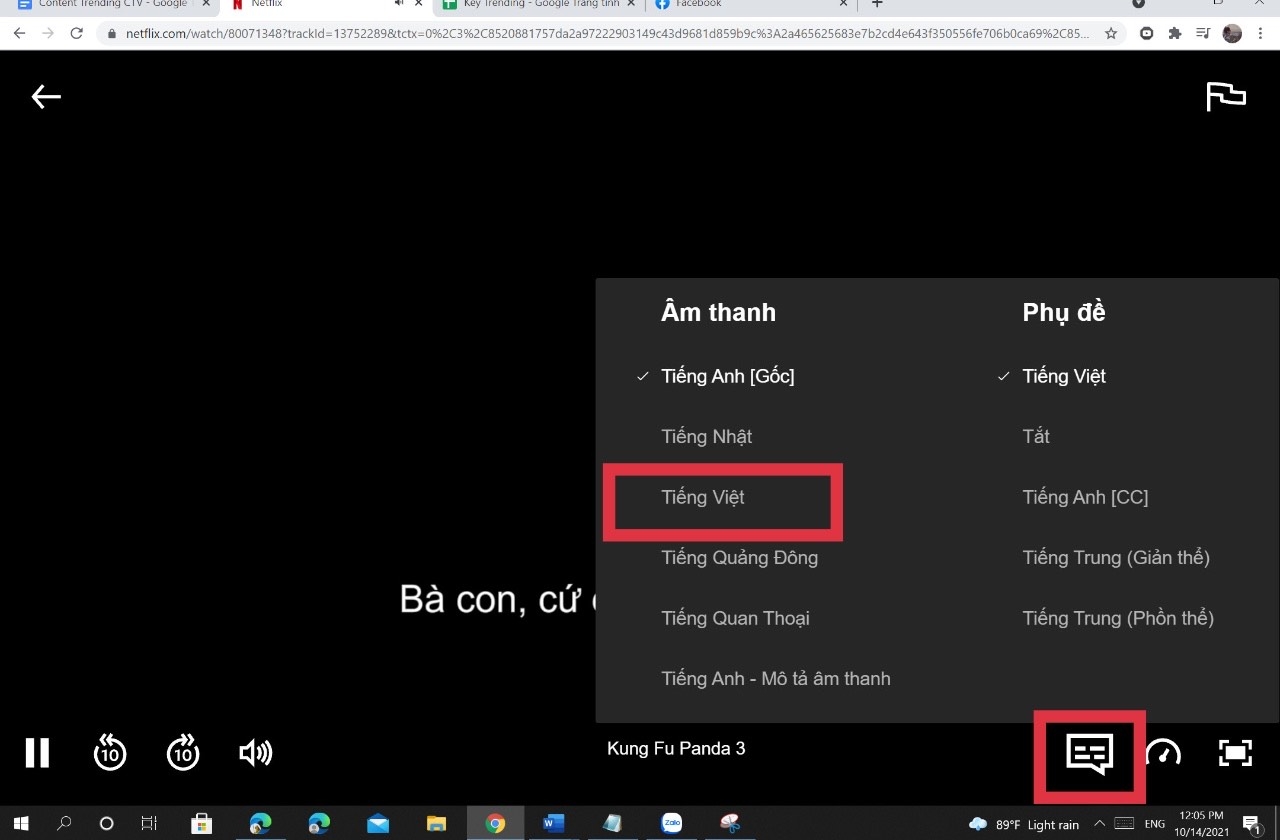Choose Tiếng Anh - Mô tả âm thanh
The height and width of the screenshot is (840, 1280).
[x=775, y=678]
